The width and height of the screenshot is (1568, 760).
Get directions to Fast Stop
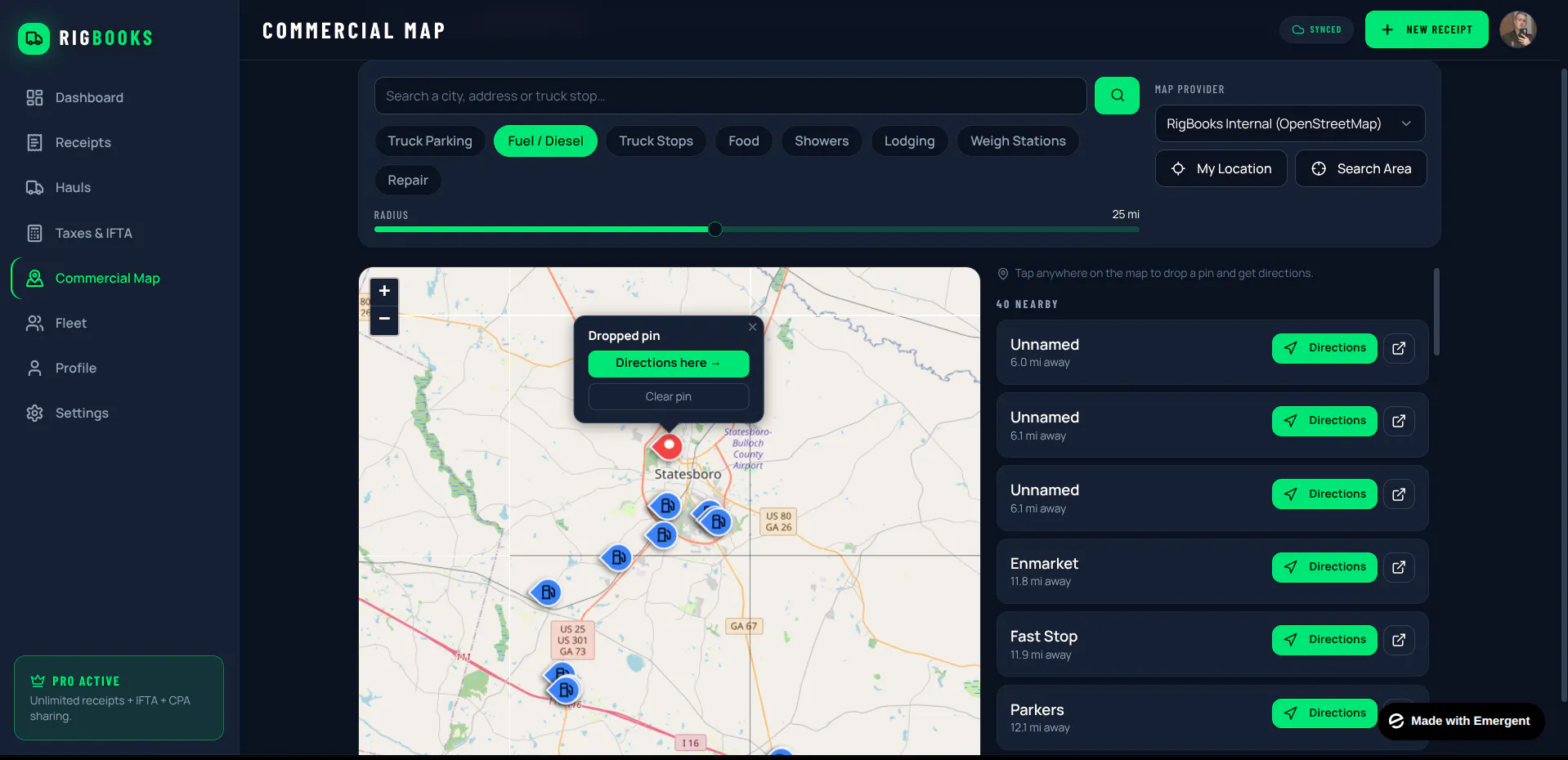1324,640
